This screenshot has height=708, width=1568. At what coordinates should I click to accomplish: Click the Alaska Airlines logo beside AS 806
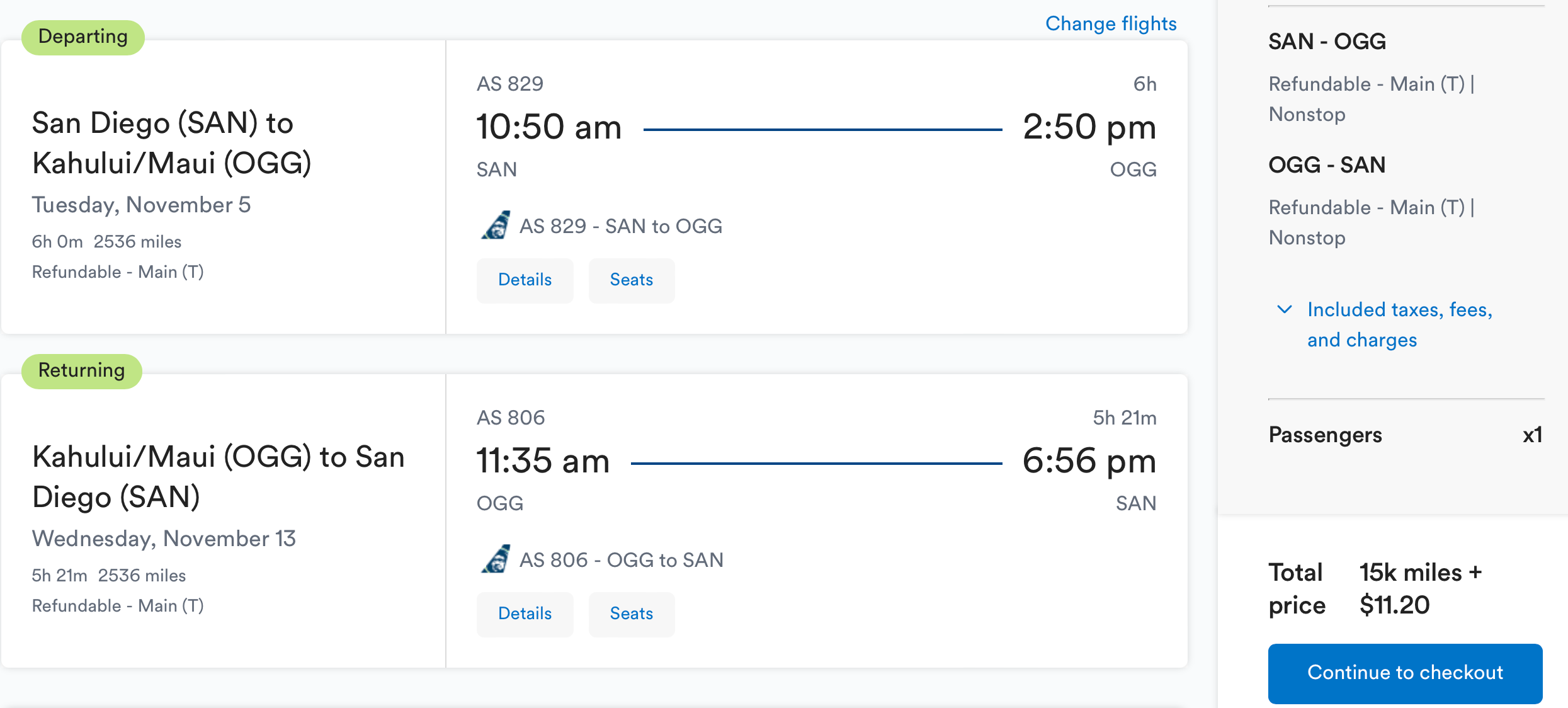[x=496, y=559]
